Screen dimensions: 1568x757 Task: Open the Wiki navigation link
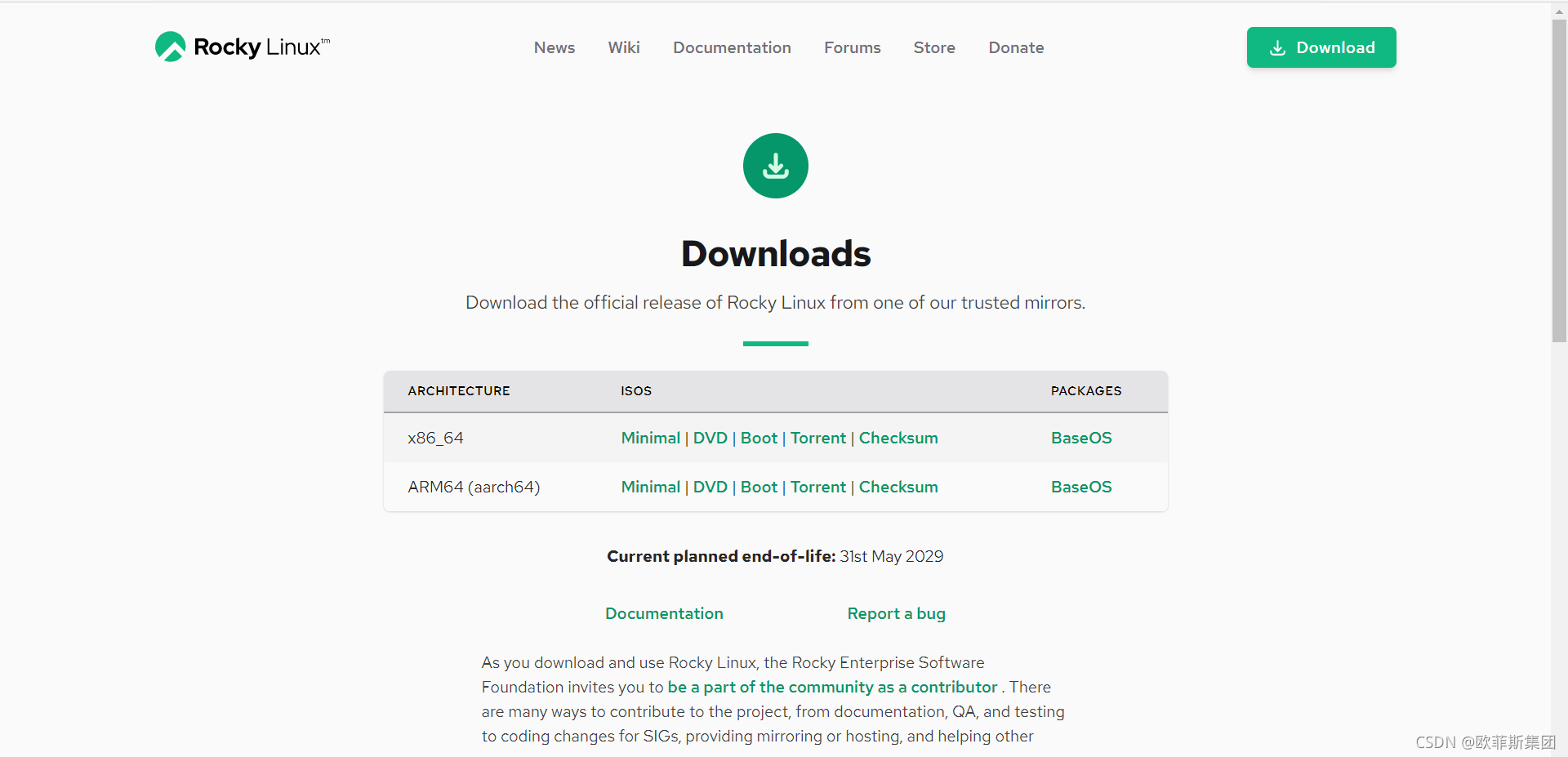[x=624, y=47]
